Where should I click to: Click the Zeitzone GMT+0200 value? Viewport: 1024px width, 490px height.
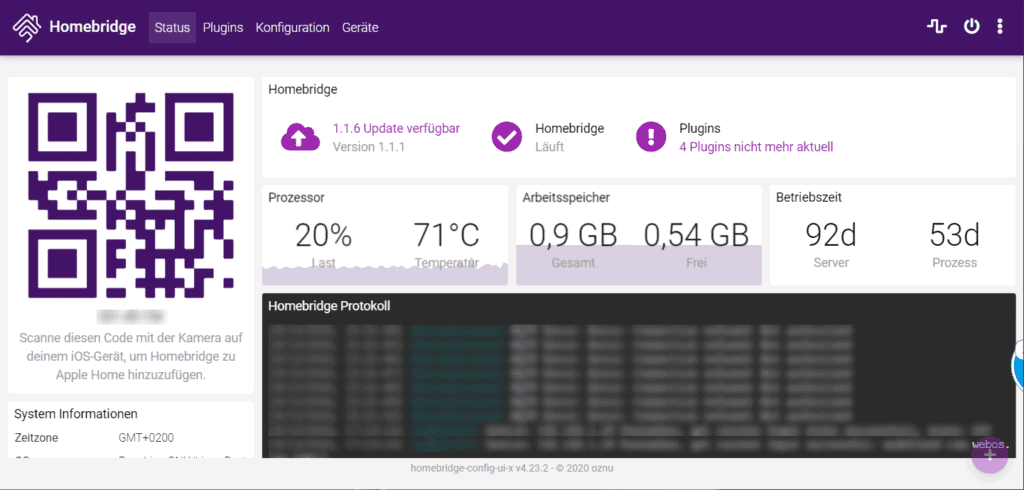tap(146, 438)
